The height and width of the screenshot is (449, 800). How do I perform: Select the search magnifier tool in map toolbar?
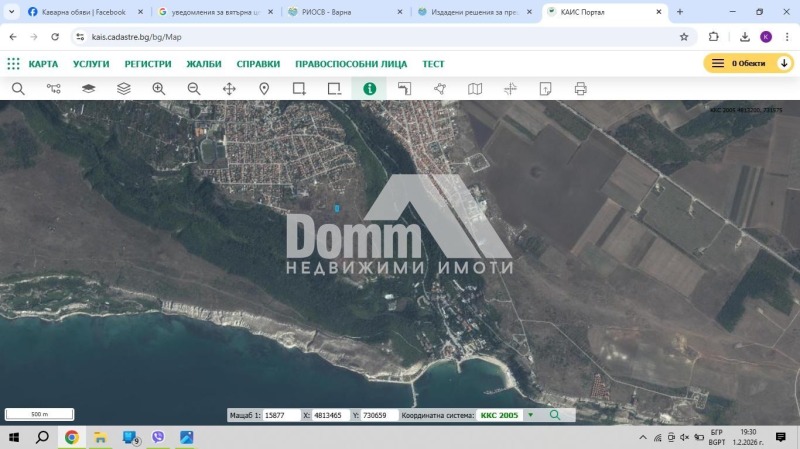[x=18, y=89]
